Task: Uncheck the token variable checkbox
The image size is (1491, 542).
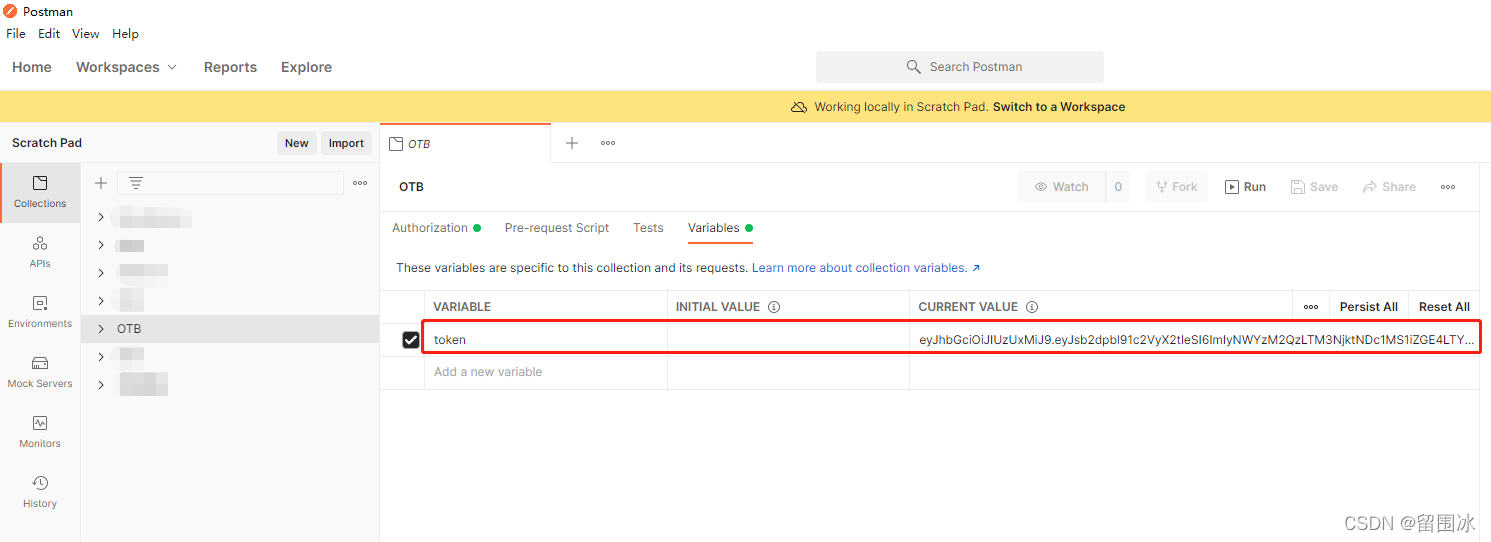Action: pyautogui.click(x=411, y=340)
